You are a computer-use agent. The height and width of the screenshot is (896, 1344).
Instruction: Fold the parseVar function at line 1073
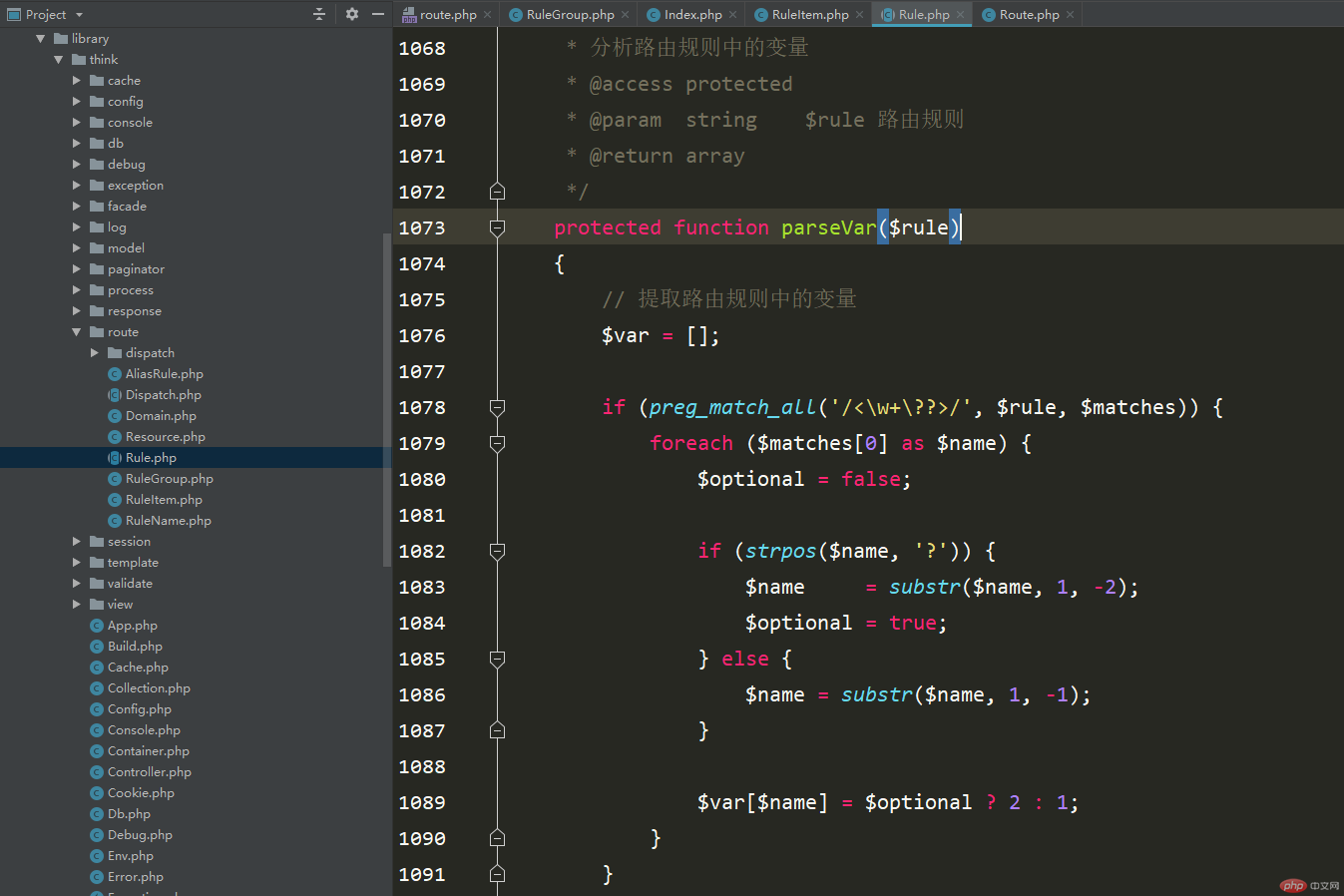(x=497, y=227)
